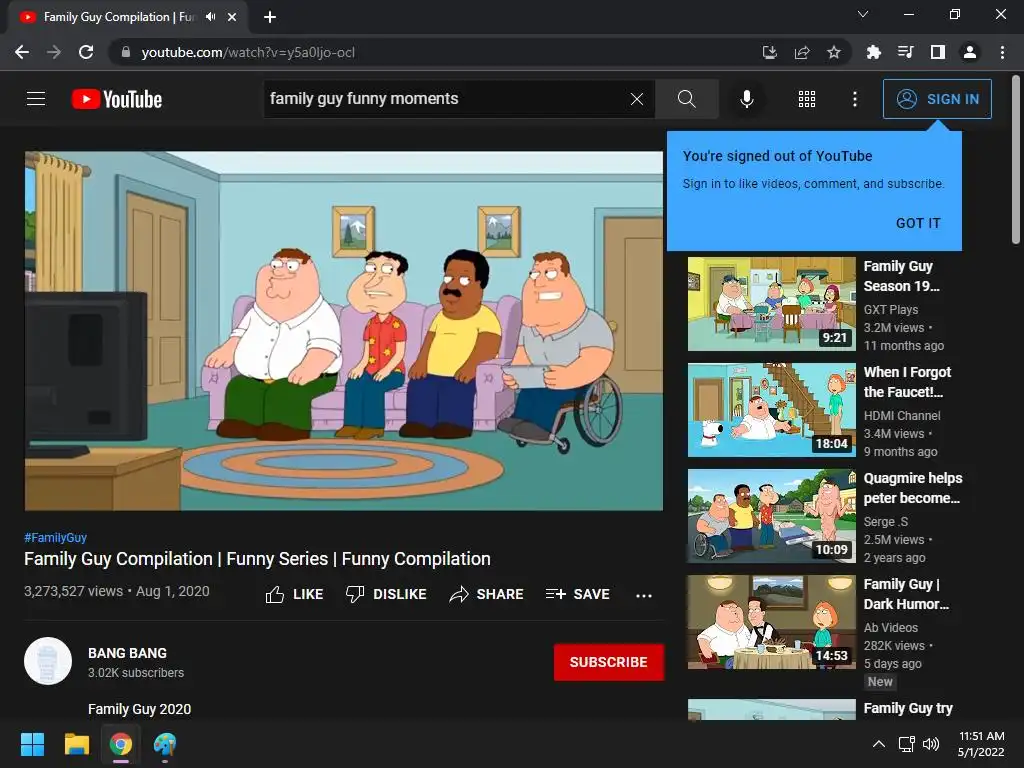The width and height of the screenshot is (1024, 768).
Task: Subscribe to BANG BANG channel
Action: (x=609, y=662)
